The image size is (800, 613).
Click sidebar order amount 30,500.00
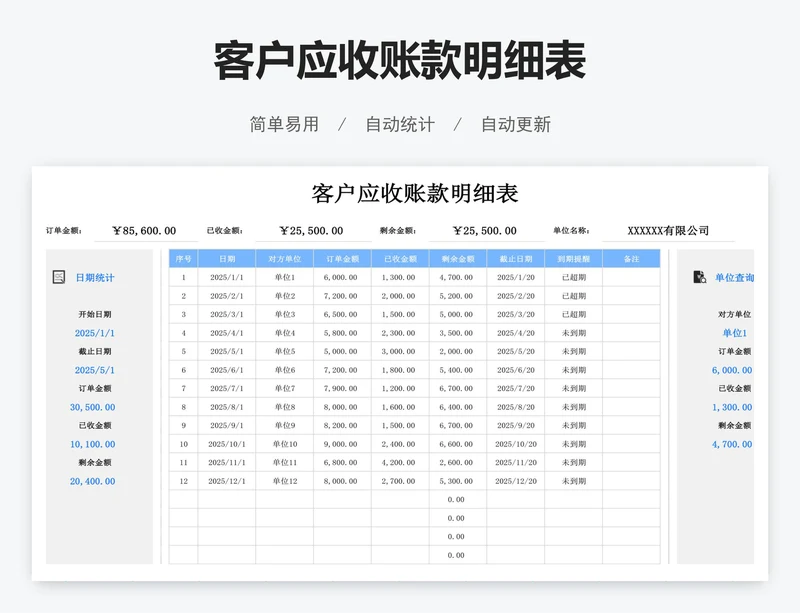pyautogui.click(x=93, y=407)
